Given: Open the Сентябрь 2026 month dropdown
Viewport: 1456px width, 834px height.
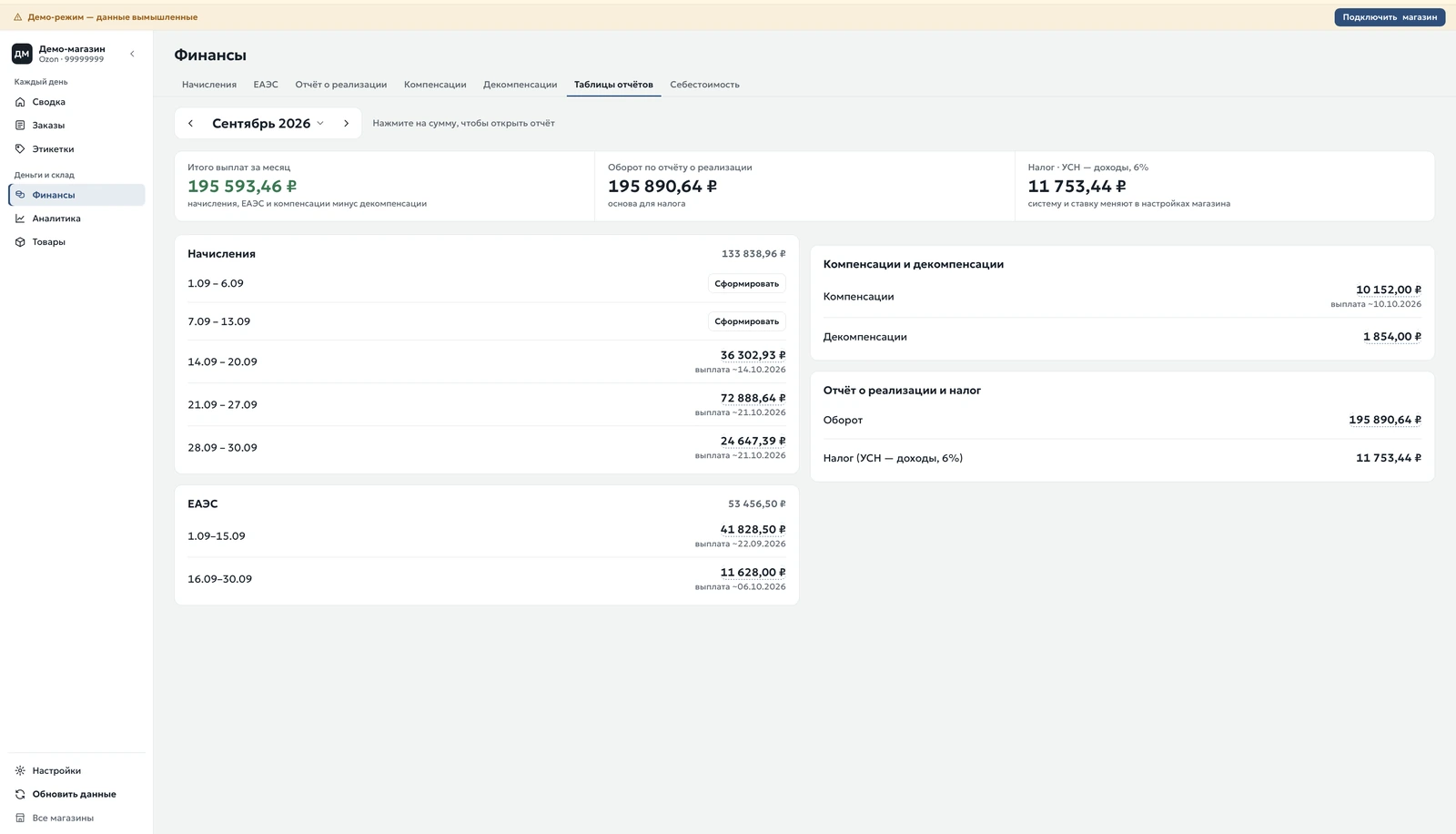Looking at the screenshot, I should 268,124.
